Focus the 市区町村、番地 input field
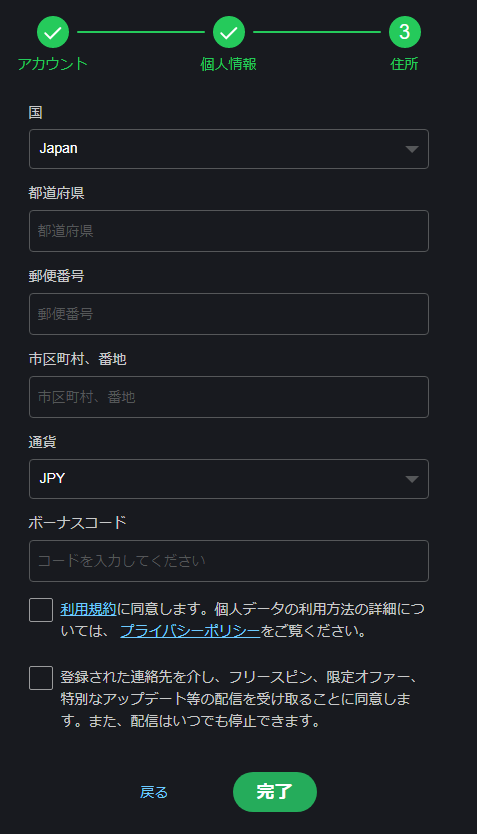This screenshot has height=834, width=477. point(229,397)
